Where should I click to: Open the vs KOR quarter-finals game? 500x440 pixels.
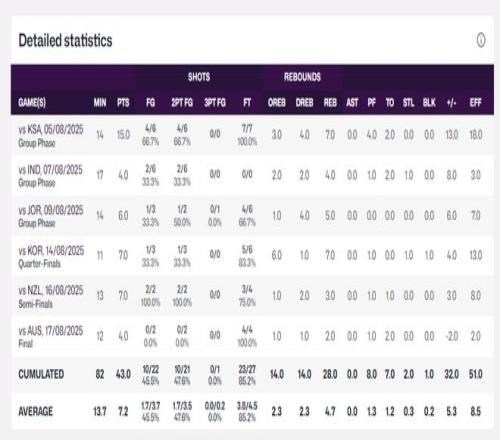coord(252,256)
